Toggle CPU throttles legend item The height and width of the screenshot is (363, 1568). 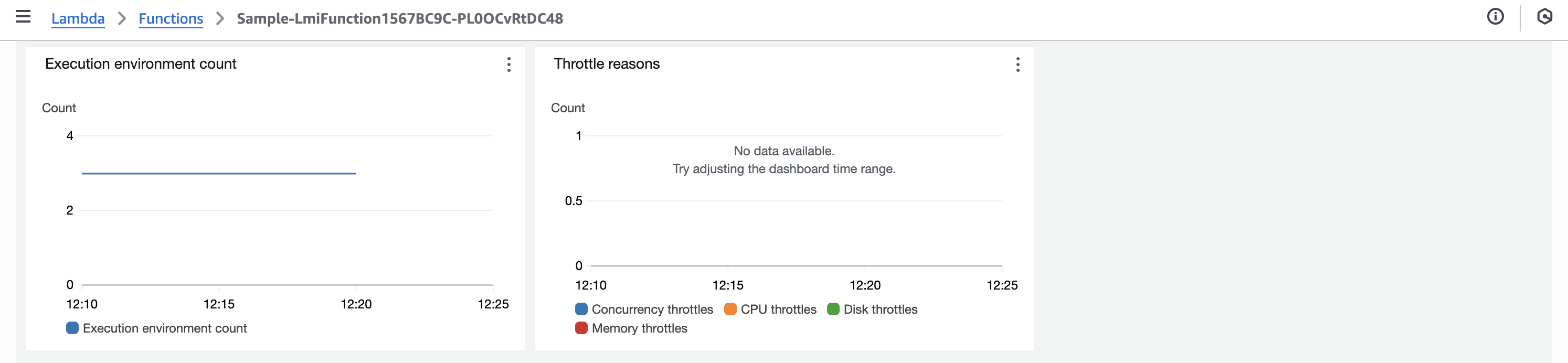(778, 309)
